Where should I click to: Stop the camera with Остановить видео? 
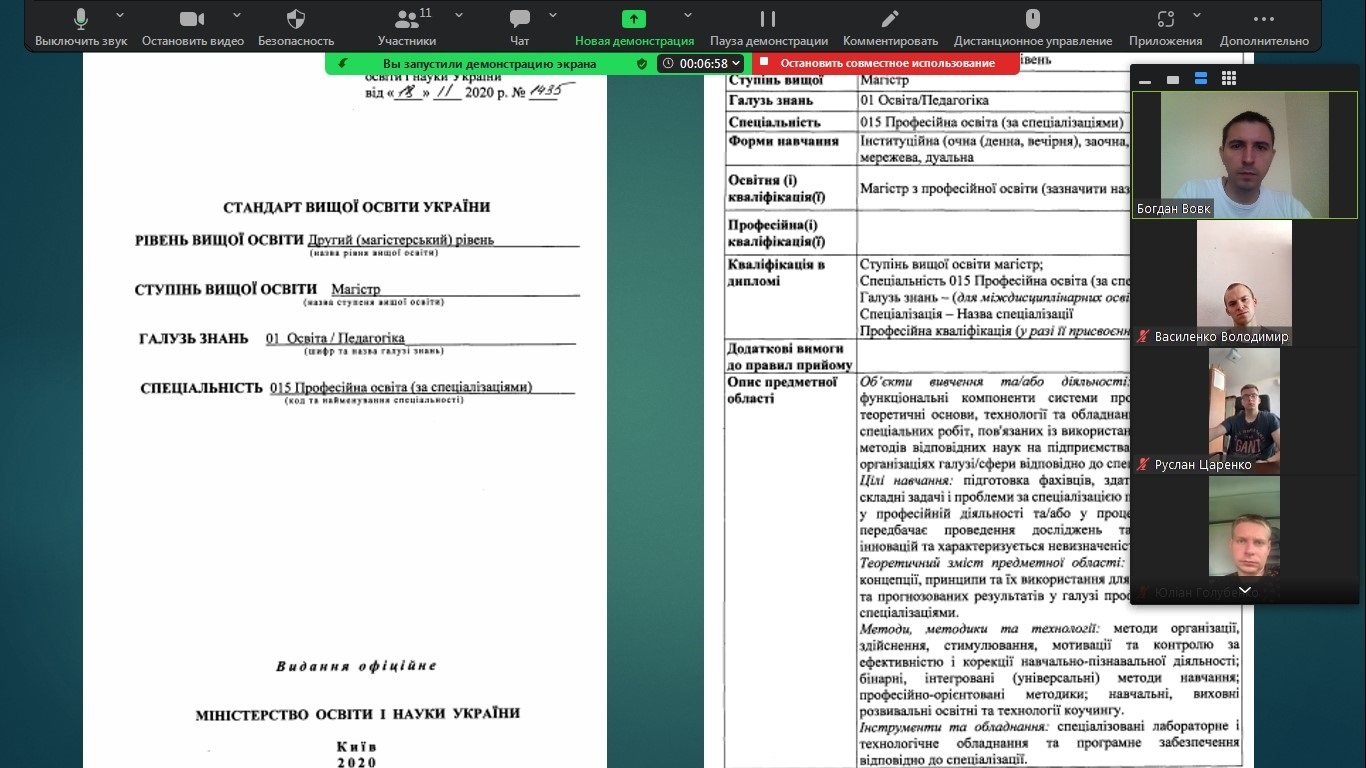pos(192,26)
